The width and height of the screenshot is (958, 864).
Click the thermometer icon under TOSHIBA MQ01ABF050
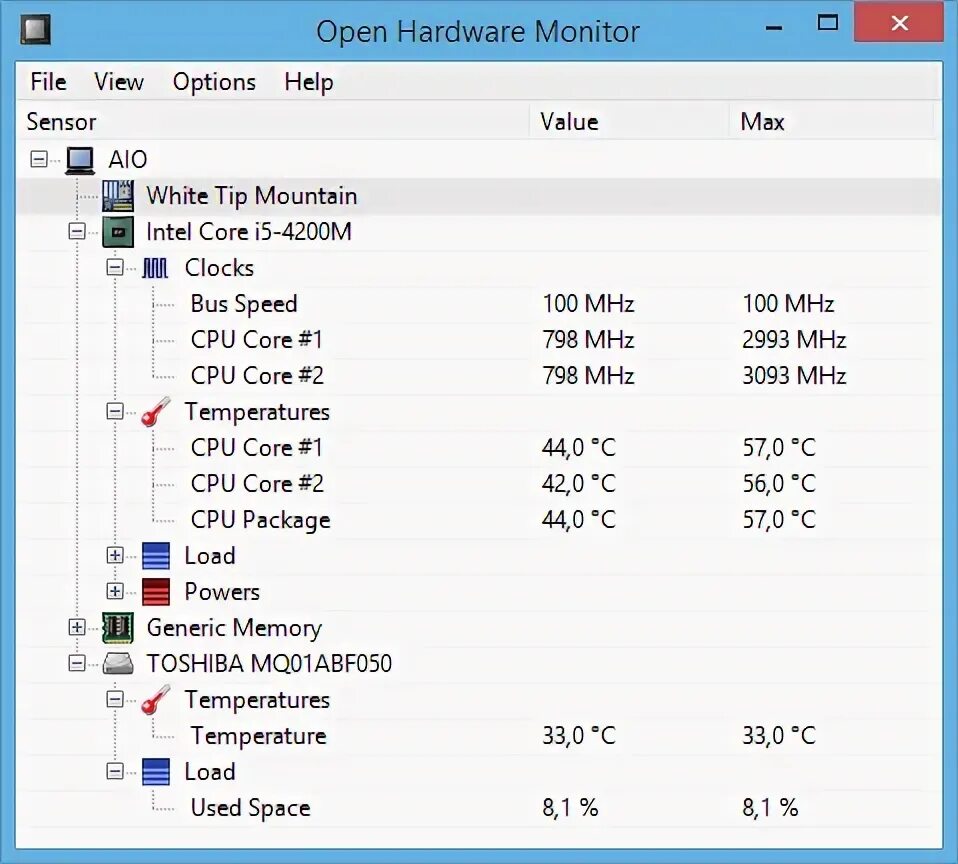click(155, 700)
